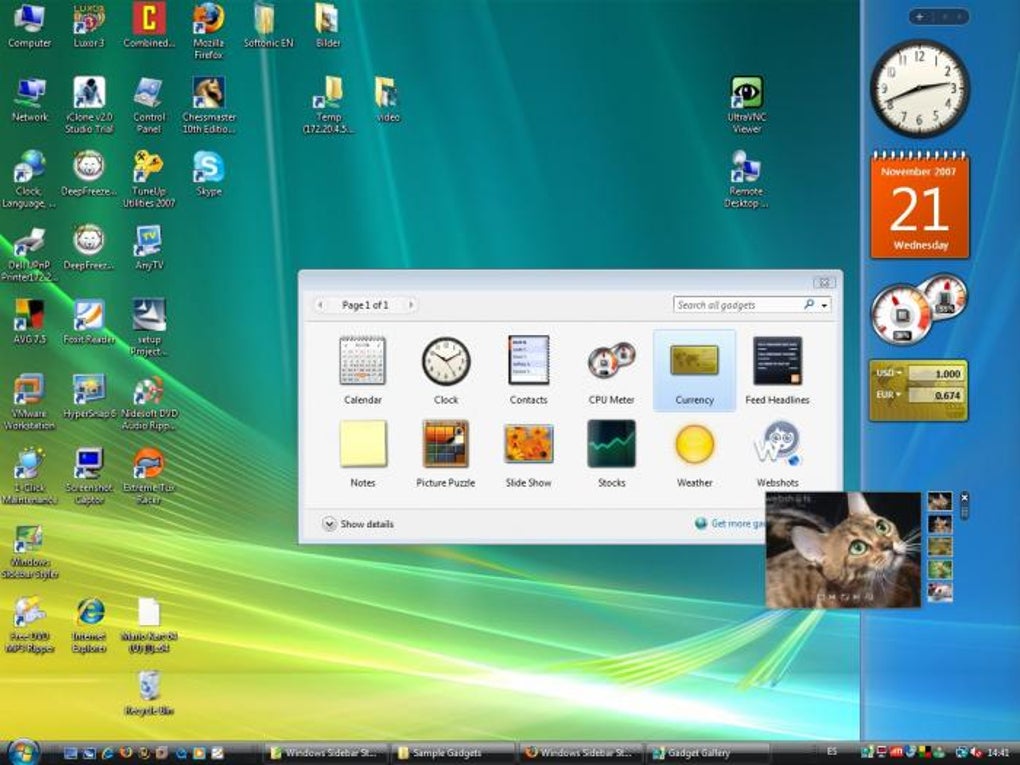Open iClone v2.0 Studio Trial shortcut
Viewport: 1020px width, 765px height.
click(89, 105)
